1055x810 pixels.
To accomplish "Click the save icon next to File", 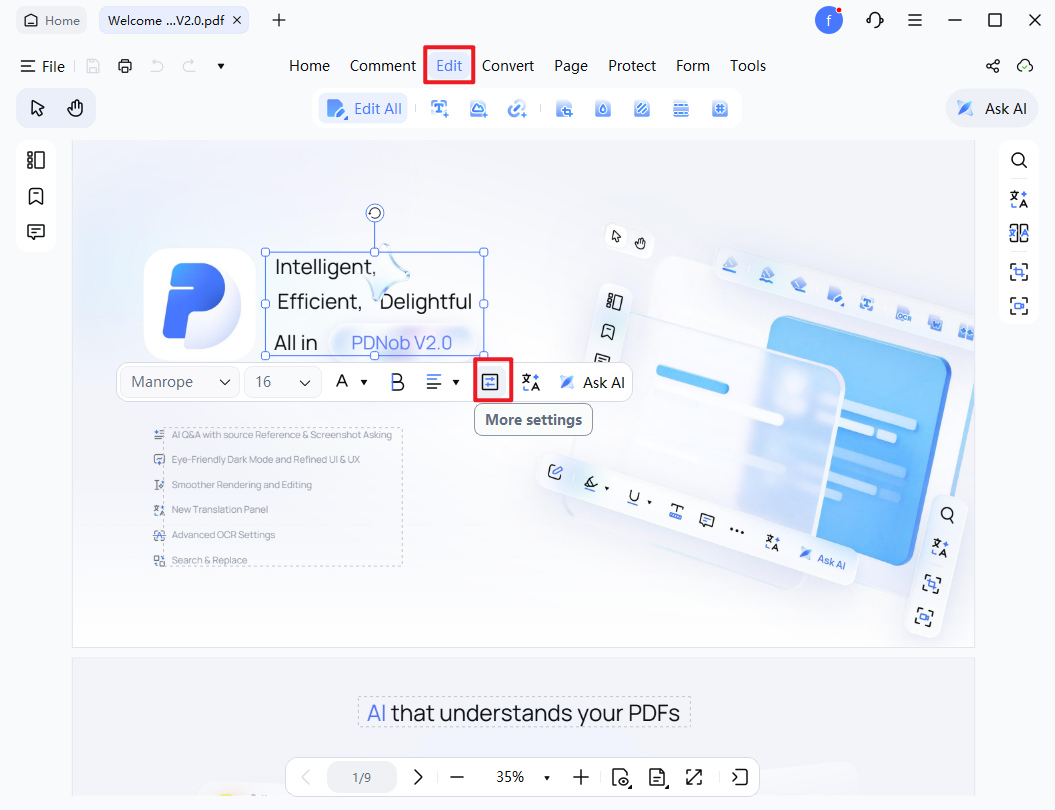I will click(x=93, y=66).
